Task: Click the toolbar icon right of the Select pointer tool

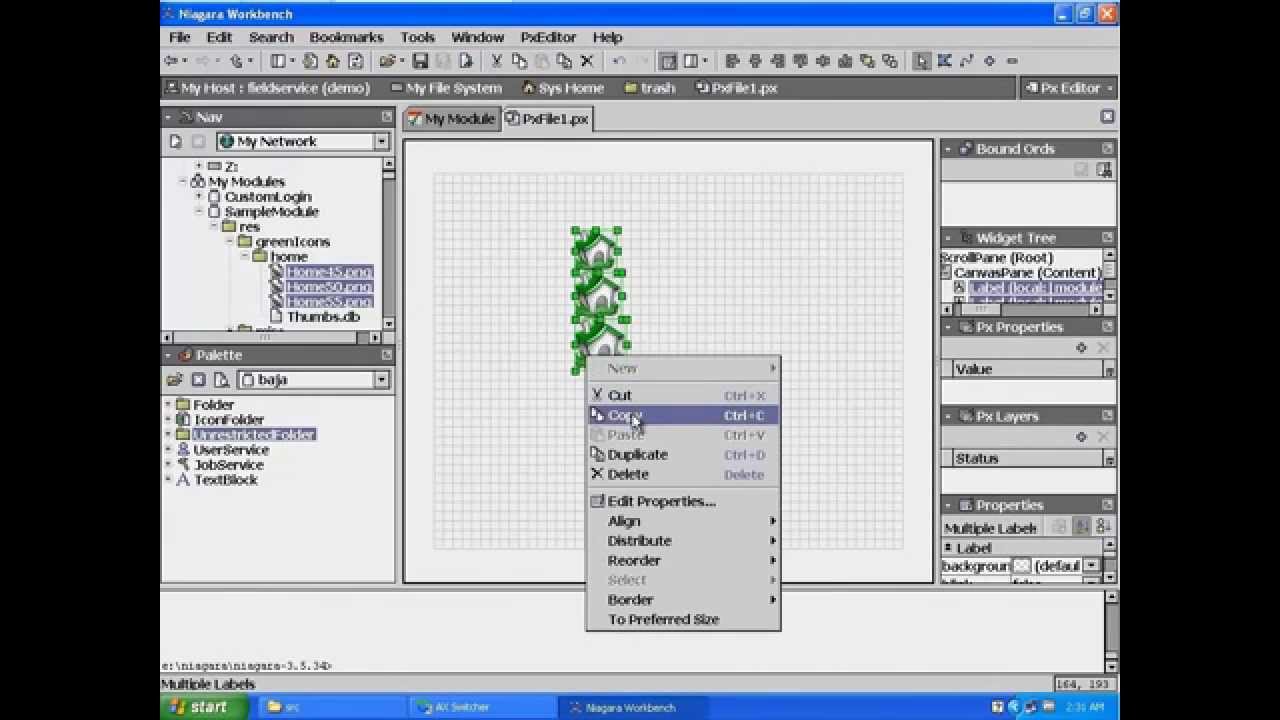Action: tap(944, 61)
